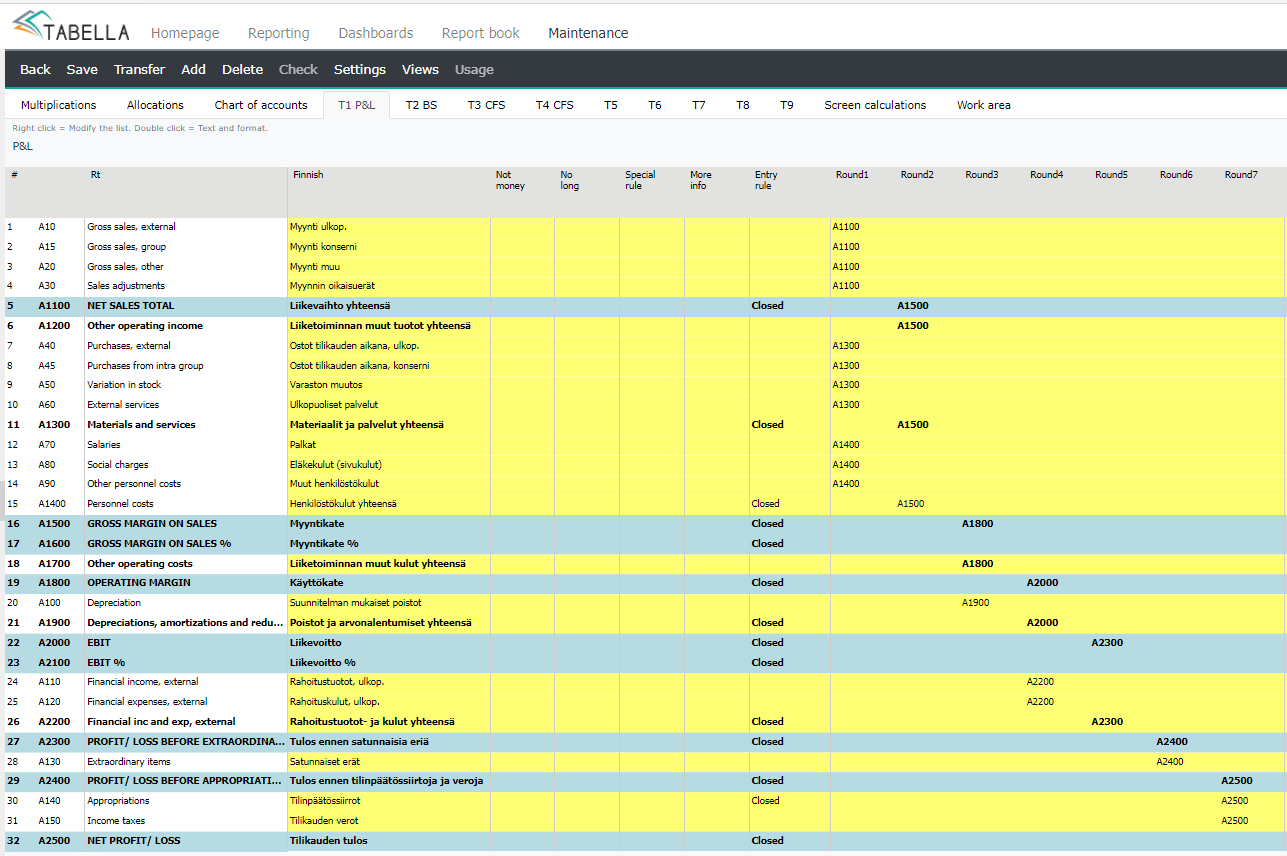The height and width of the screenshot is (856, 1287).
Task: Open the Dashboards menu
Action: pyautogui.click(x=376, y=33)
